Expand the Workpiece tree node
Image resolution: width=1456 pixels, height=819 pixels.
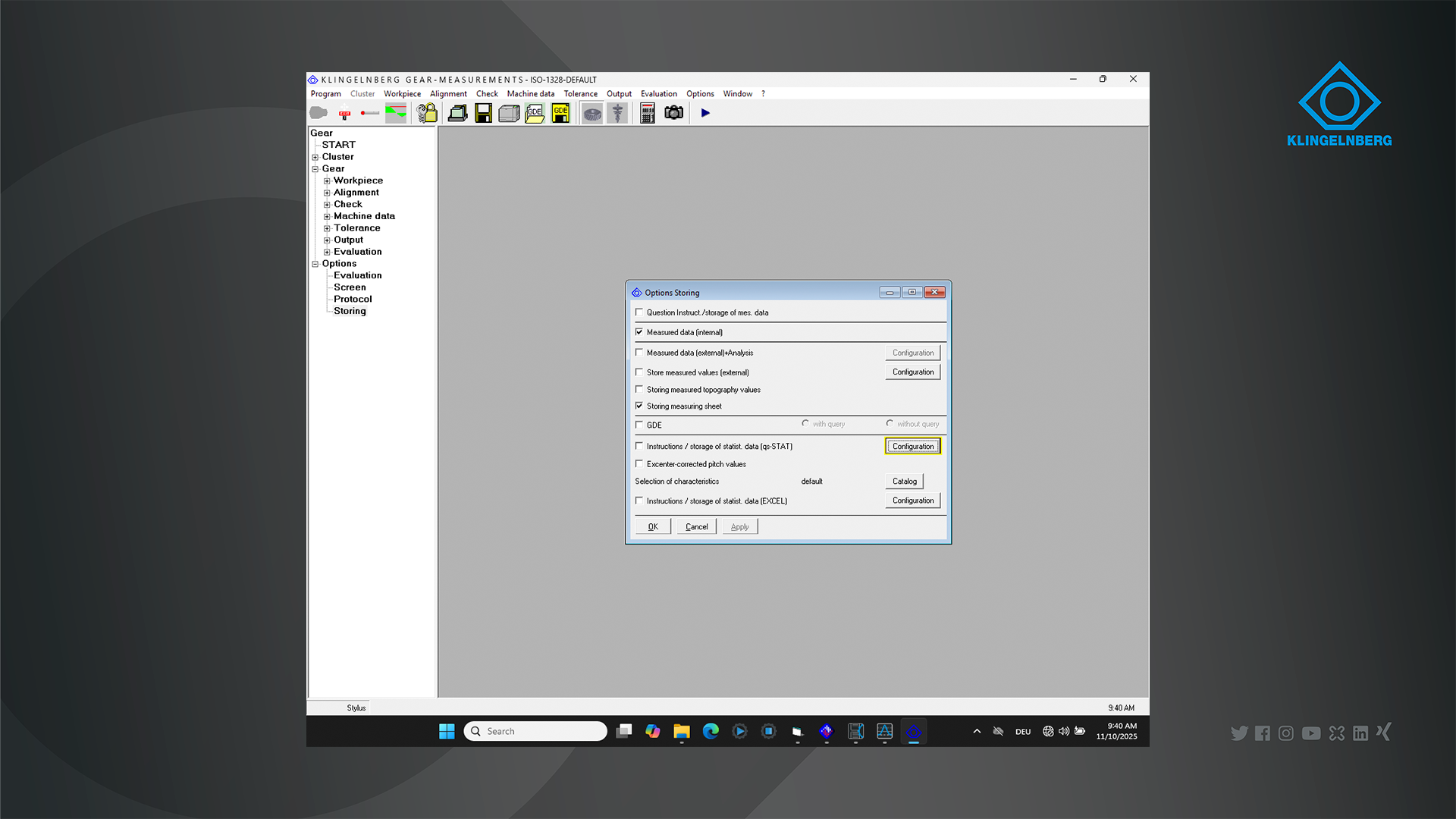point(327,181)
